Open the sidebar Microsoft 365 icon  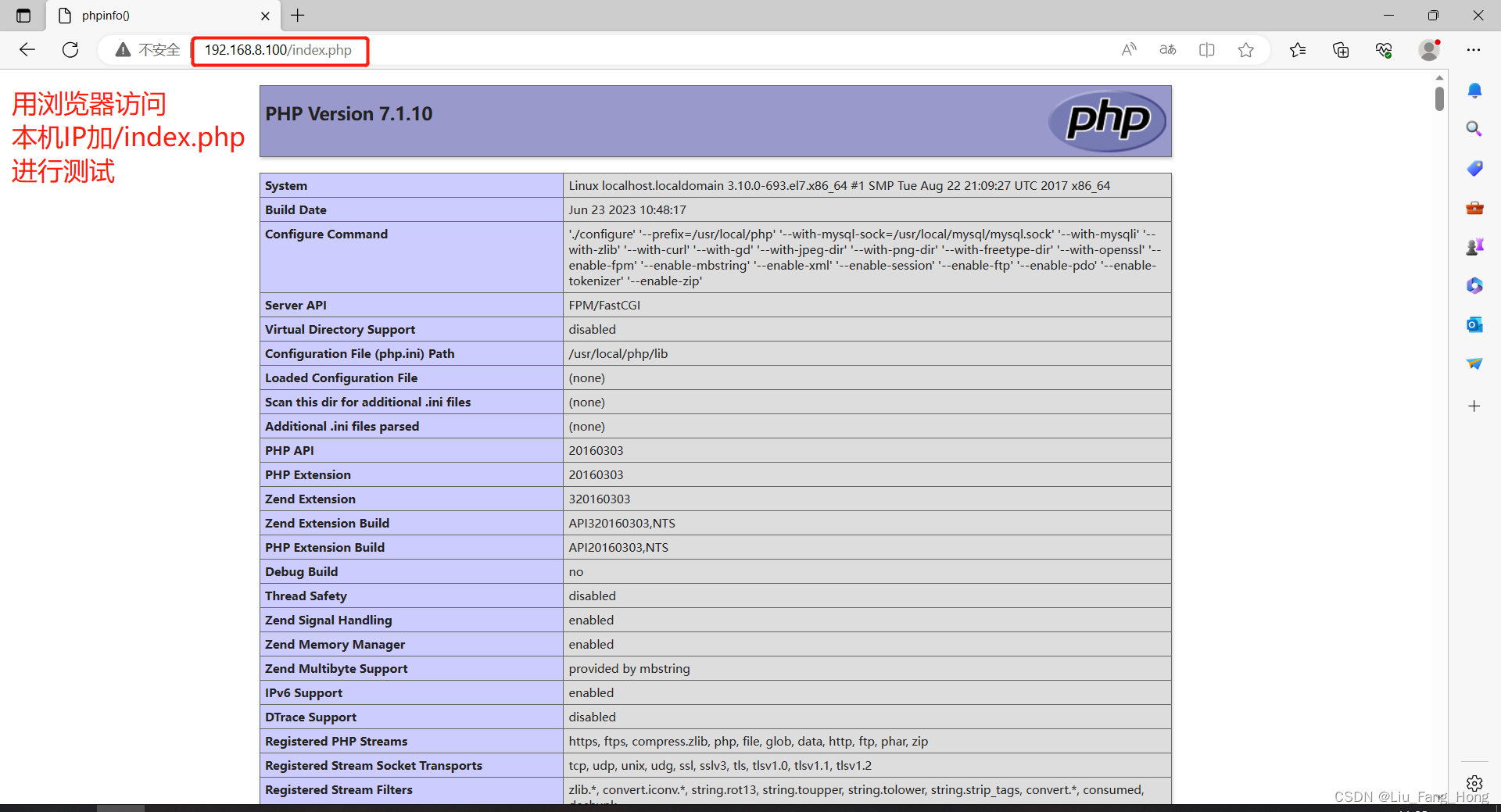click(1474, 286)
